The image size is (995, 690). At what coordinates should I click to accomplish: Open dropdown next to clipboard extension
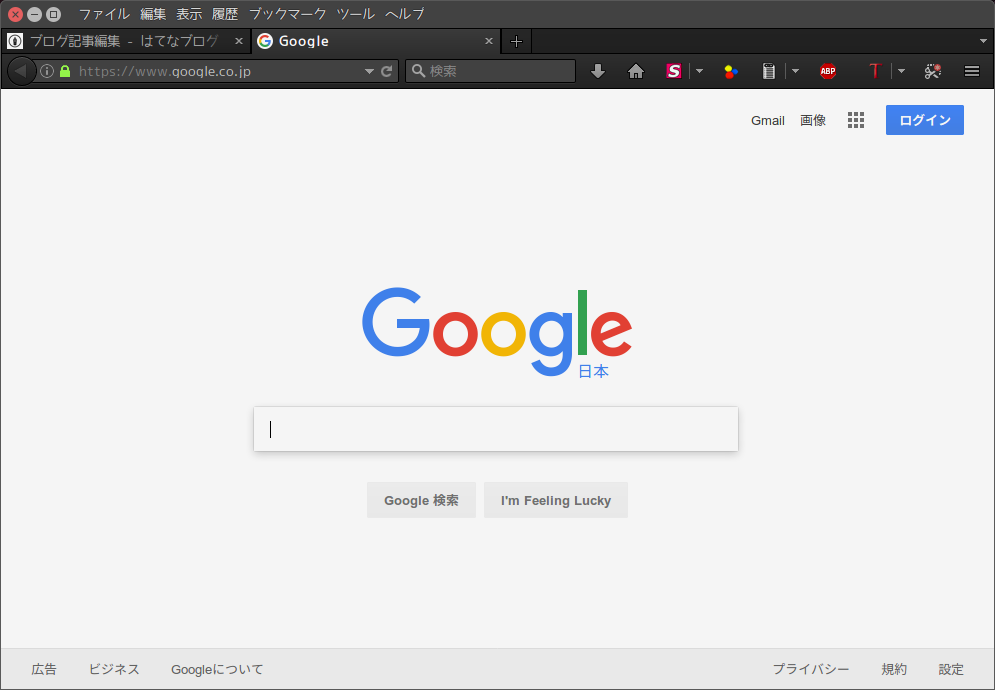[795, 71]
